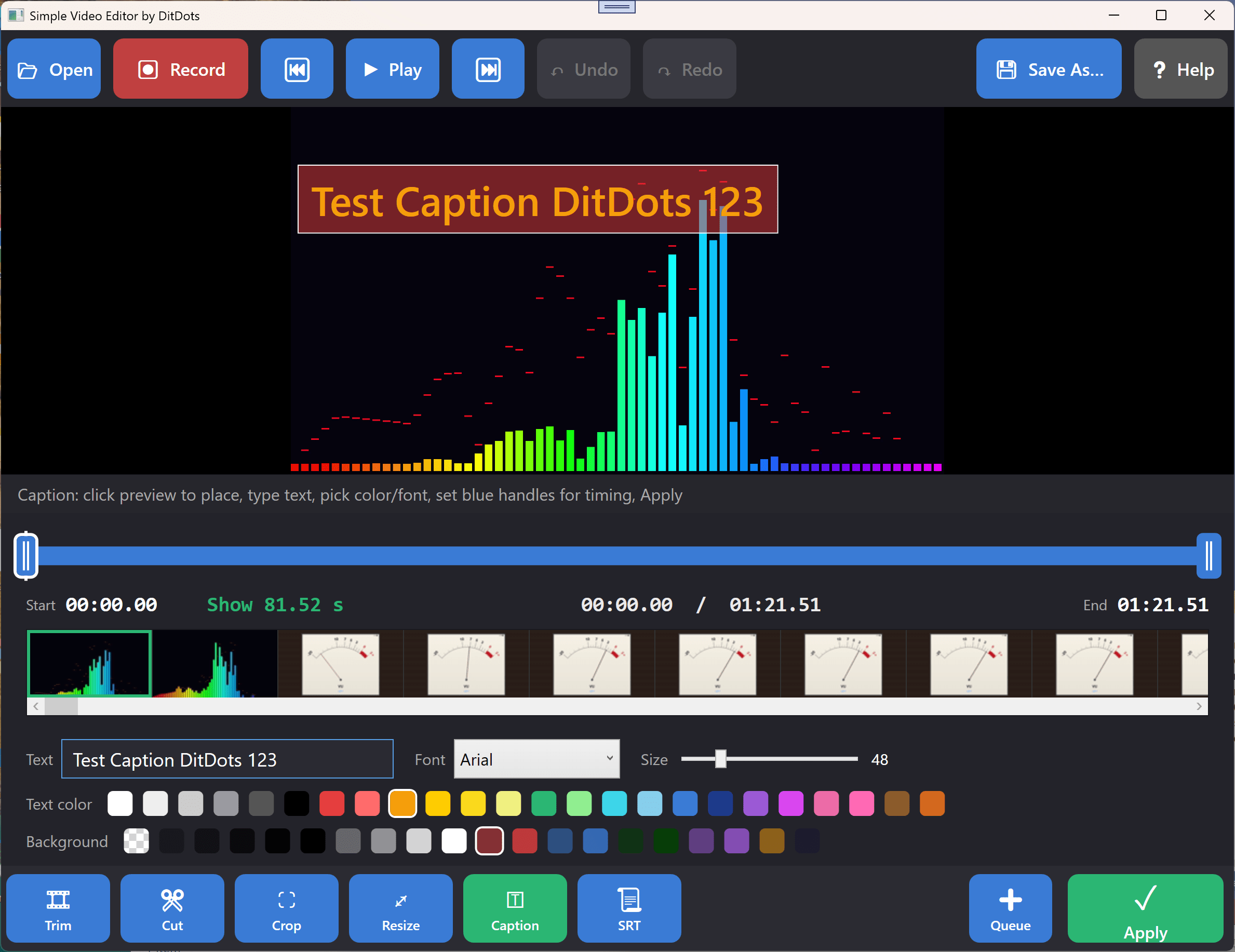Screen dimensions: 1235x952
Task: Click the timeline horizontal scrollbar thumb
Action: (61, 706)
